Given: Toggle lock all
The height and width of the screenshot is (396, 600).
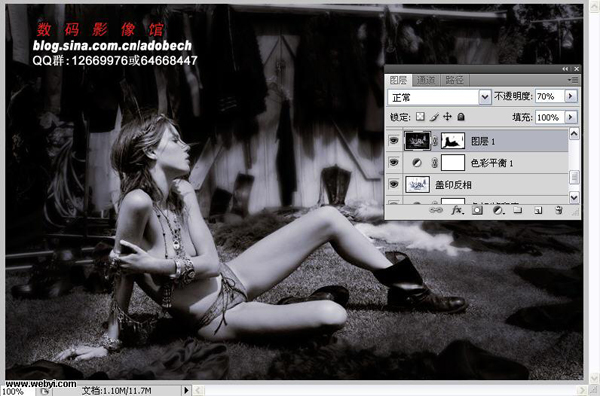Looking at the screenshot, I should point(461,116).
